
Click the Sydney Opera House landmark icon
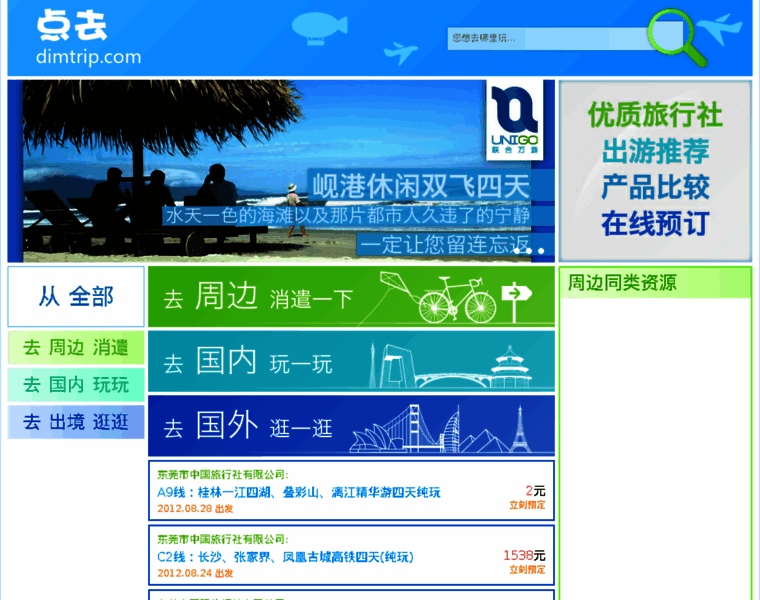click(376, 437)
